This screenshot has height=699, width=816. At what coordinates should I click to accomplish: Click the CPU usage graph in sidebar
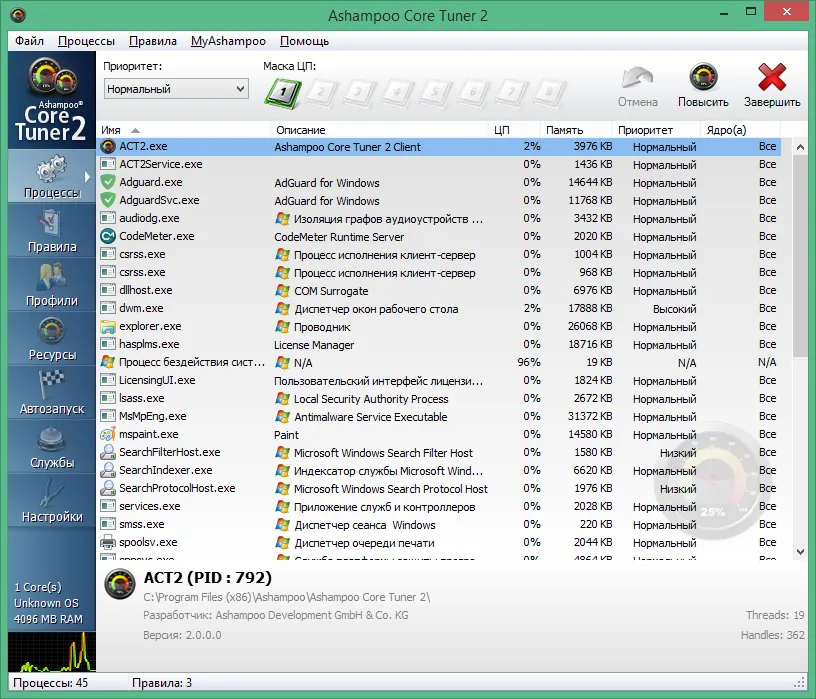52,652
